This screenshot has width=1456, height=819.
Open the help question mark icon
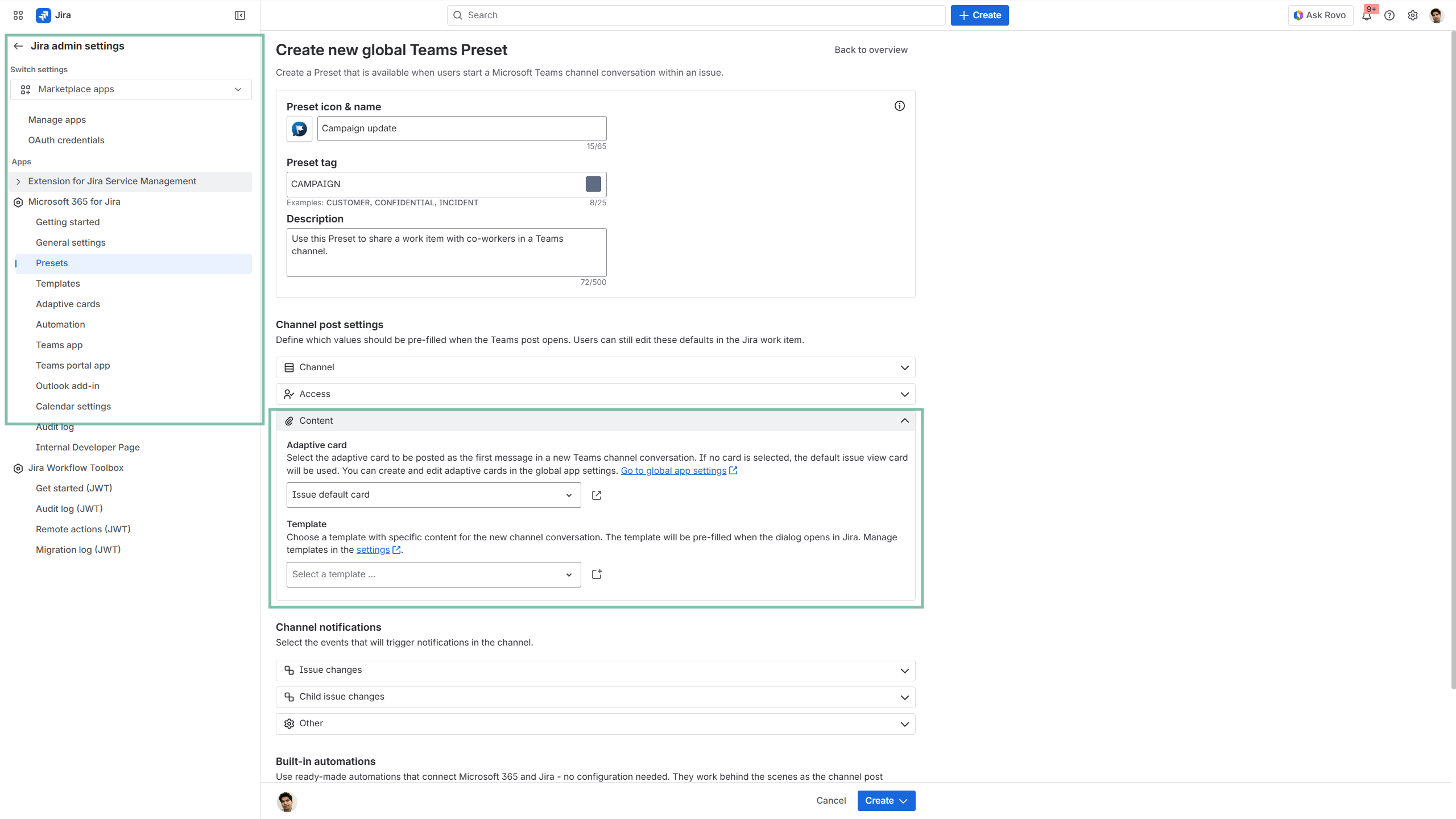(1389, 16)
